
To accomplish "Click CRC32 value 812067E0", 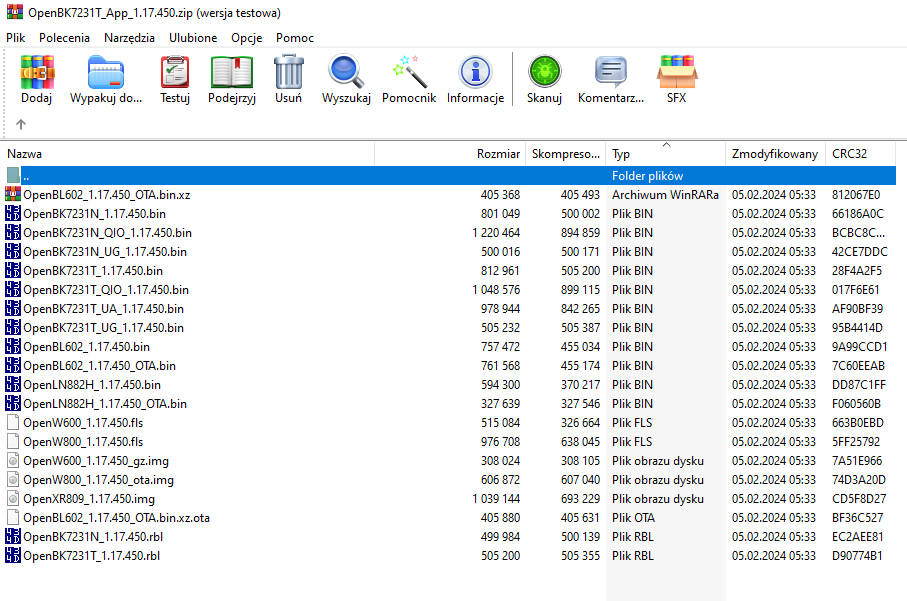I will (856, 195).
